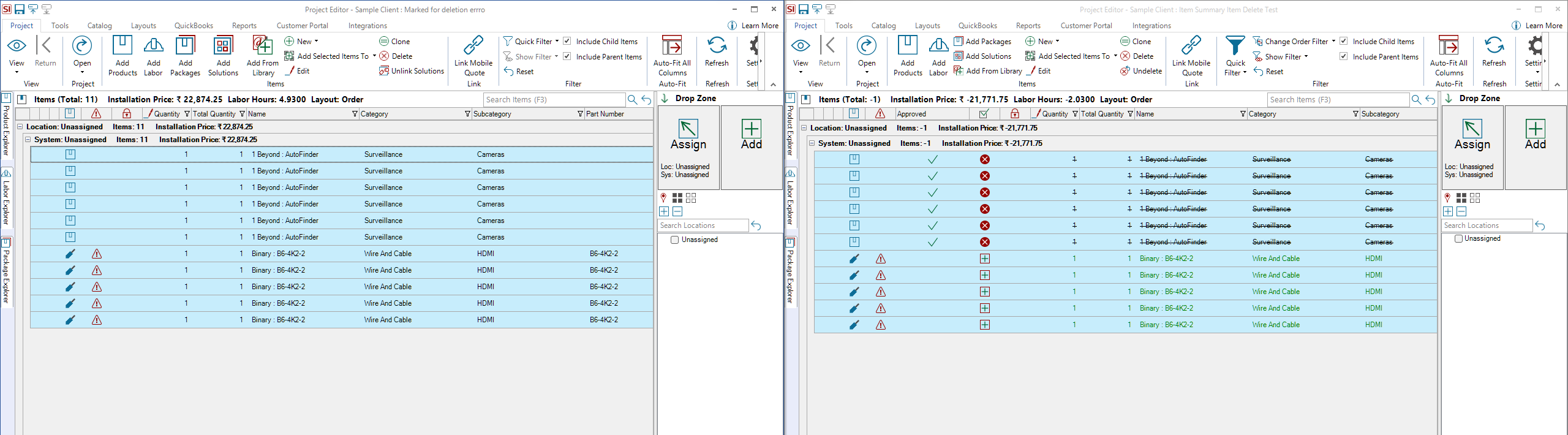Click Add Solutions icon in left window
The height and width of the screenshot is (435, 1568).
223,47
